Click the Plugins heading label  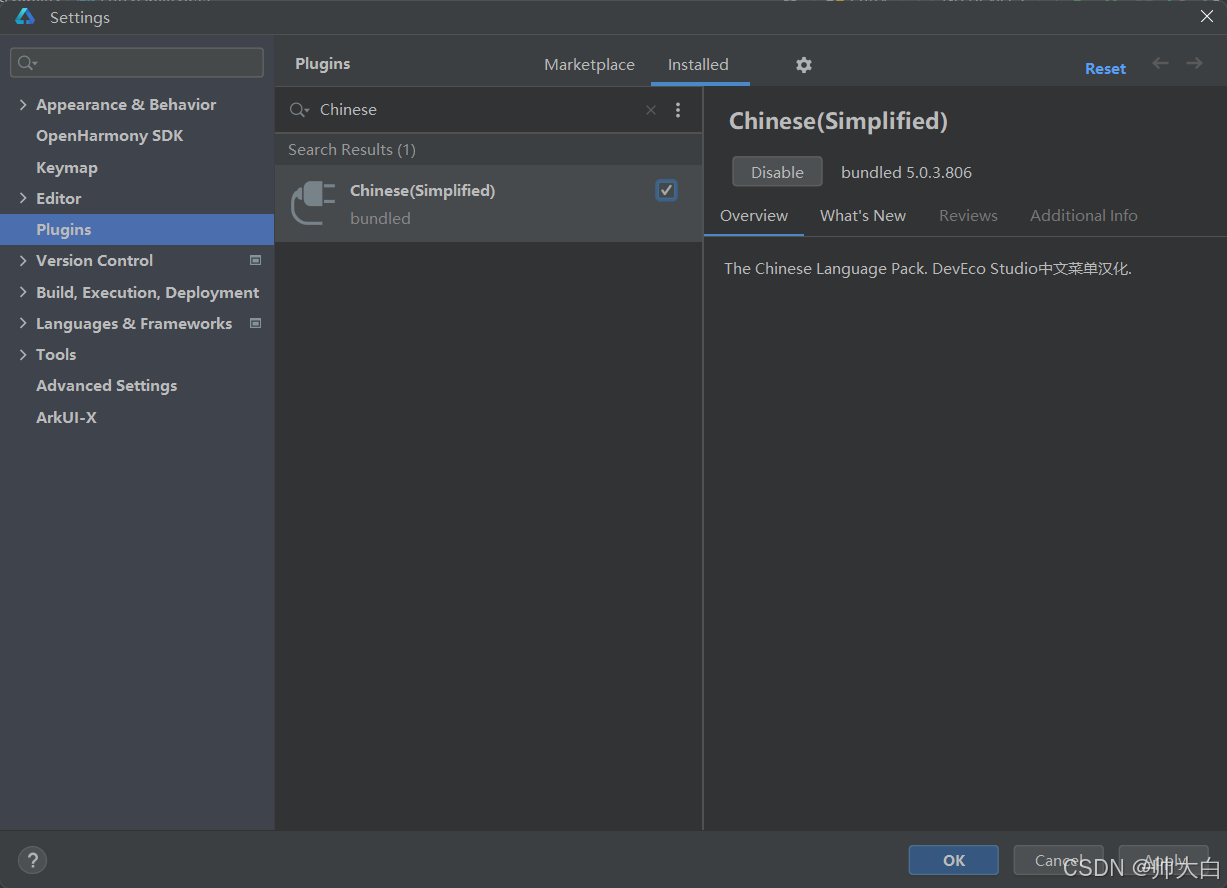coord(323,64)
